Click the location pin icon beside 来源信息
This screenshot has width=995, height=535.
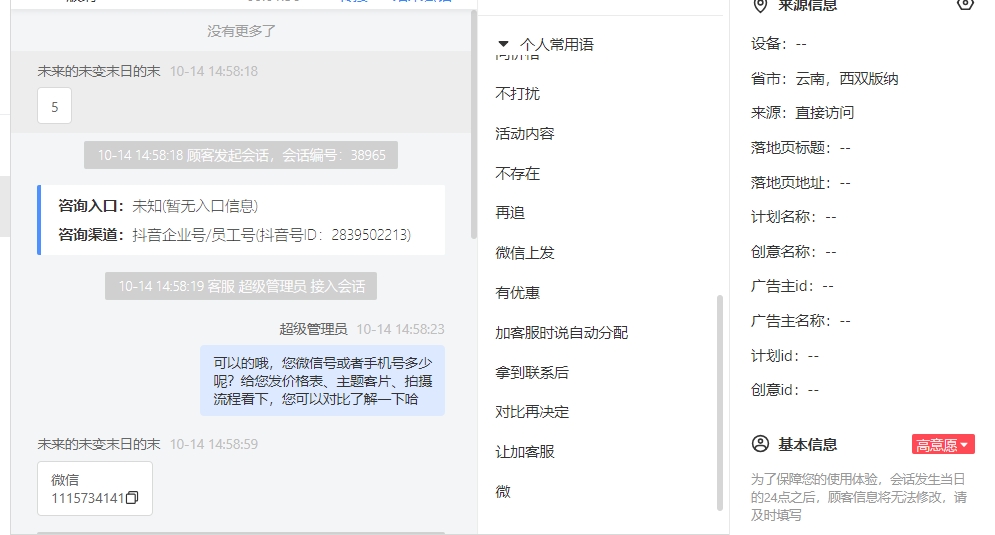coord(760,6)
